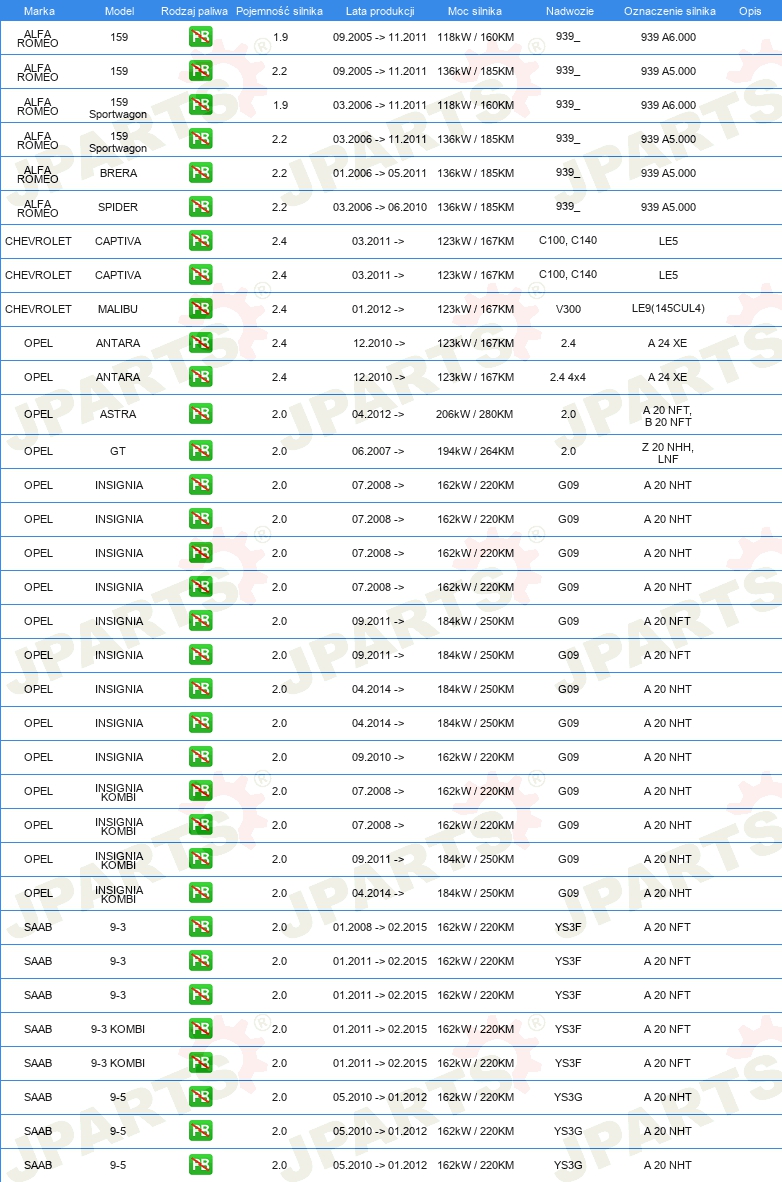Click the body cell 2.4 4x4

click(568, 377)
